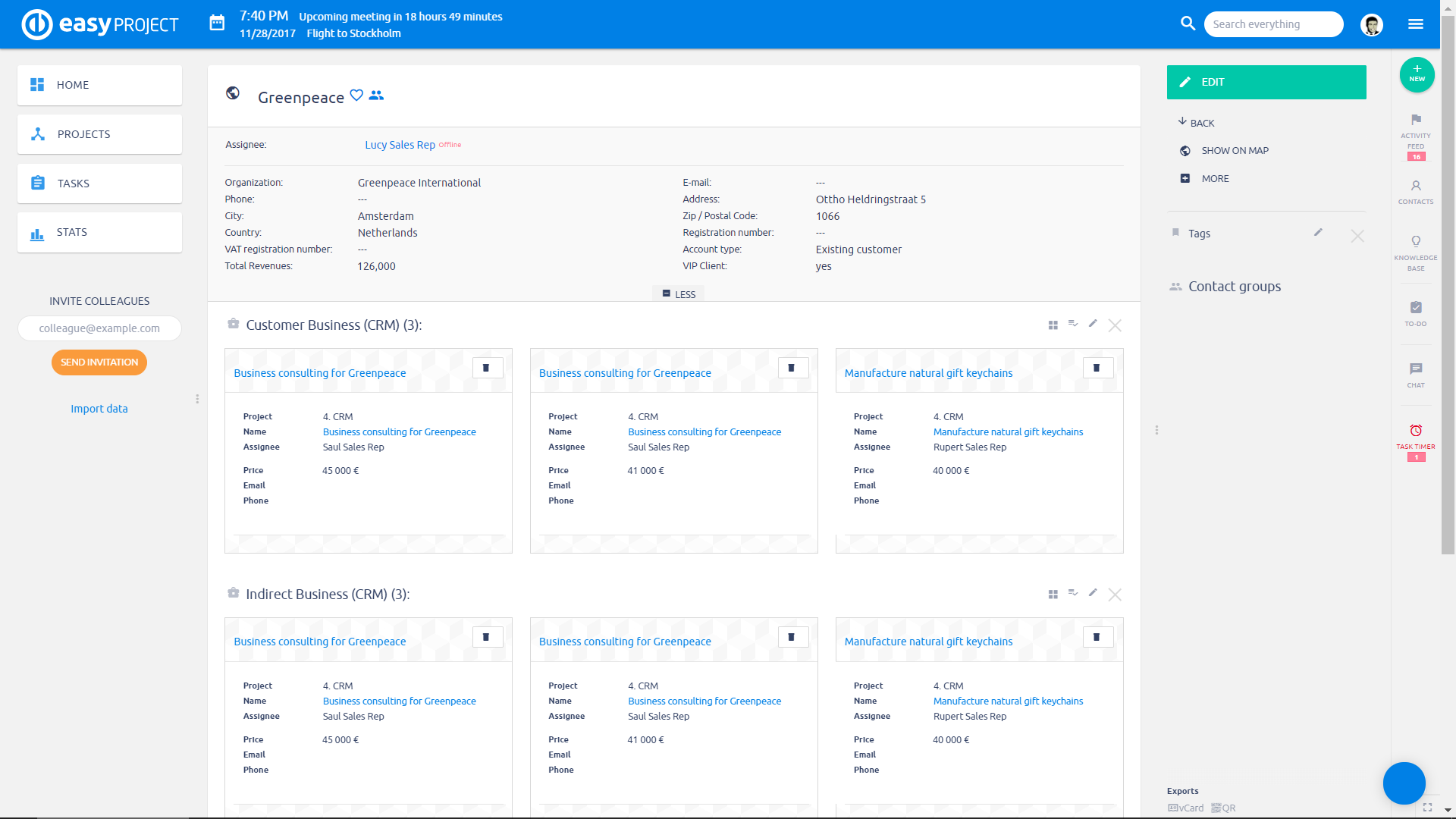Click the upcoming Flight to Stockholm text

pyautogui.click(x=353, y=33)
